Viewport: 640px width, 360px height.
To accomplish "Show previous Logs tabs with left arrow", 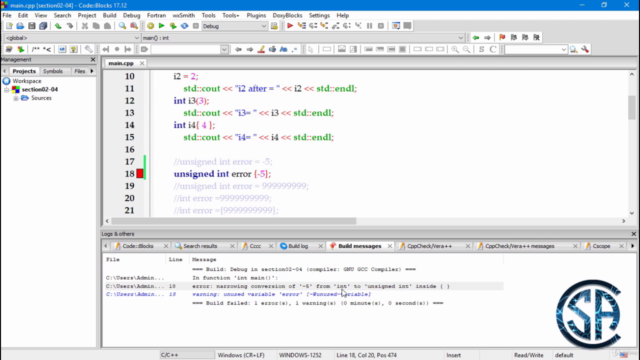I will click(x=106, y=246).
